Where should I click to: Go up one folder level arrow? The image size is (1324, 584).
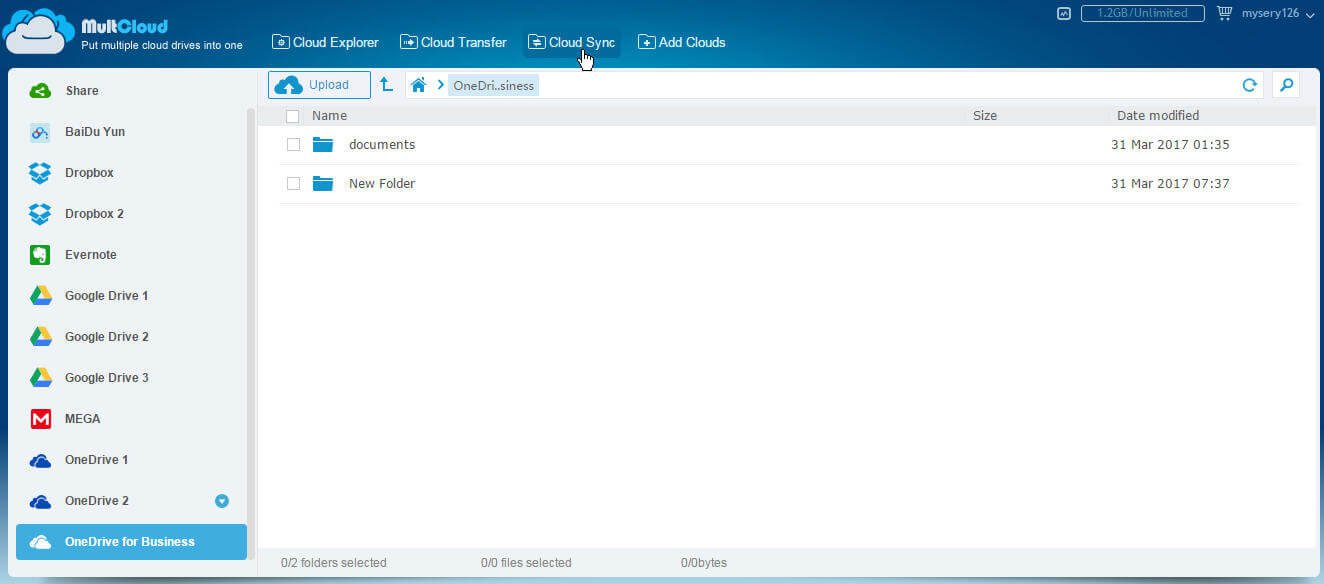[x=386, y=85]
